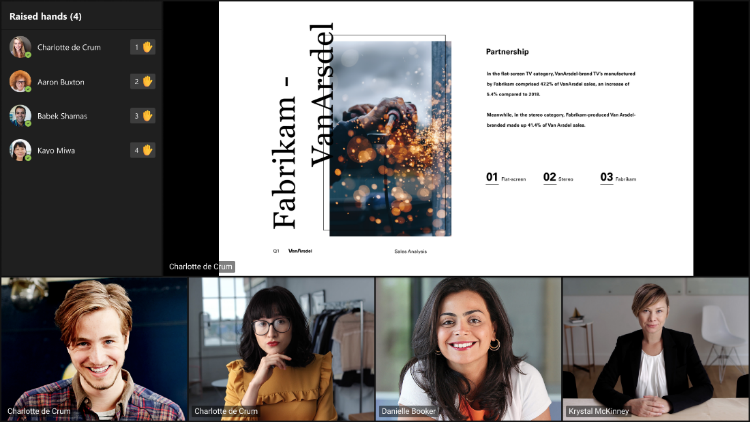Click 03 Fabrikam section on slide

pyautogui.click(x=618, y=178)
